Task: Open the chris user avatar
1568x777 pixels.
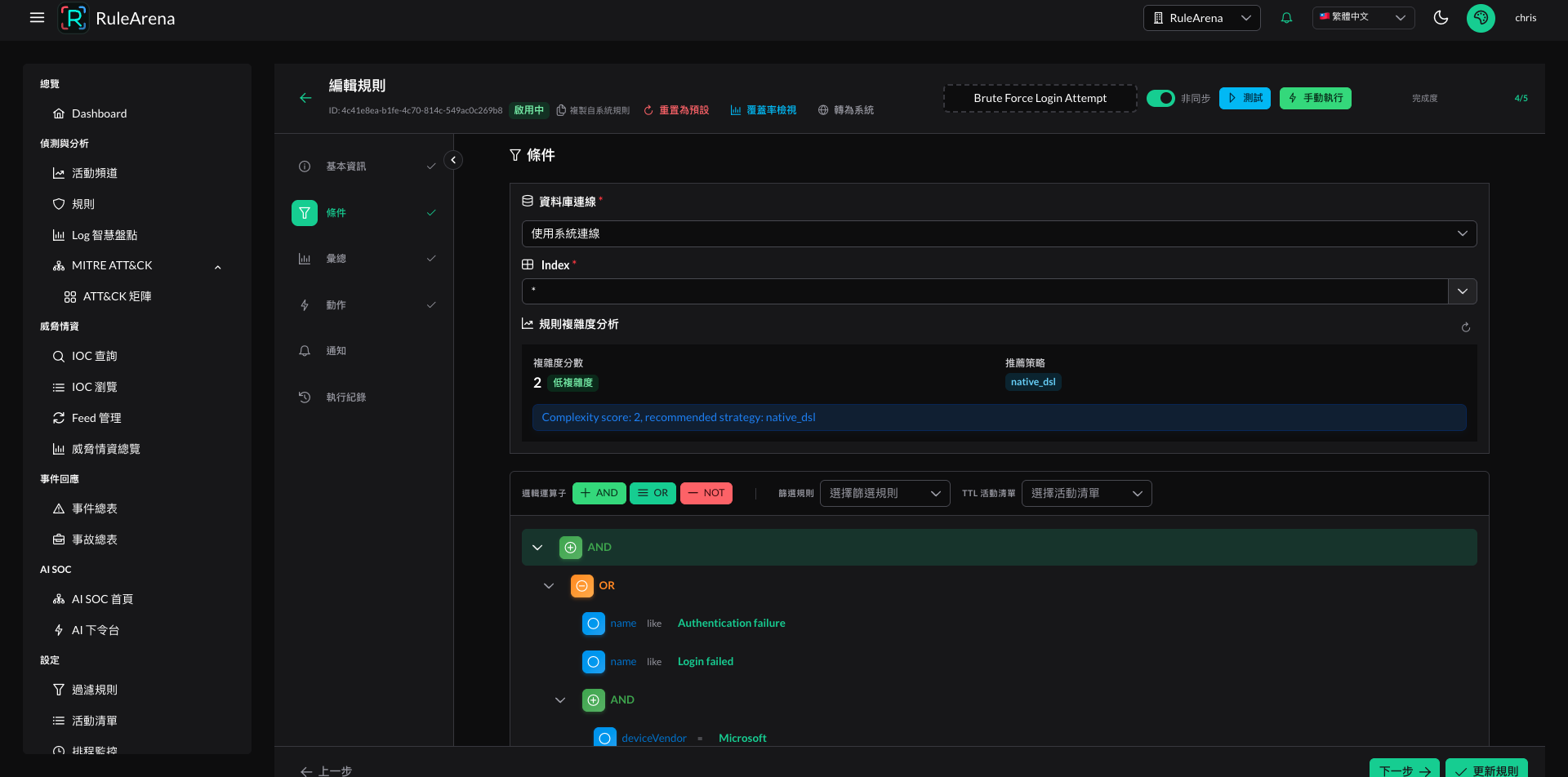Action: point(1481,18)
